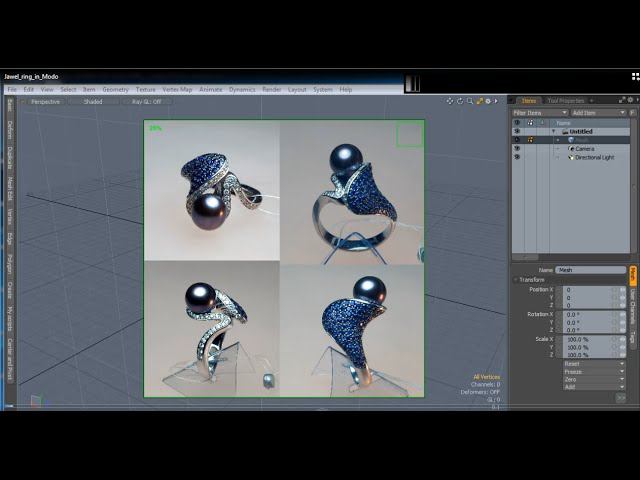This screenshot has width=640, height=480.
Task: Open the Freeze dropdown
Action: tap(594, 371)
